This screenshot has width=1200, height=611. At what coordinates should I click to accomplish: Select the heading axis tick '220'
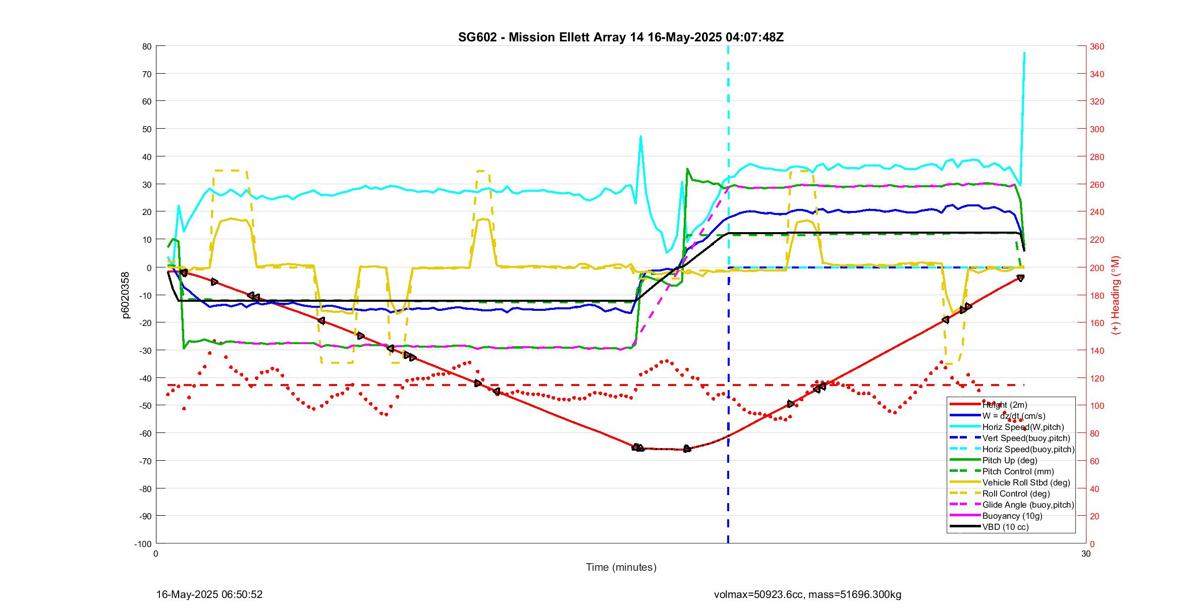pyautogui.click(x=1097, y=240)
